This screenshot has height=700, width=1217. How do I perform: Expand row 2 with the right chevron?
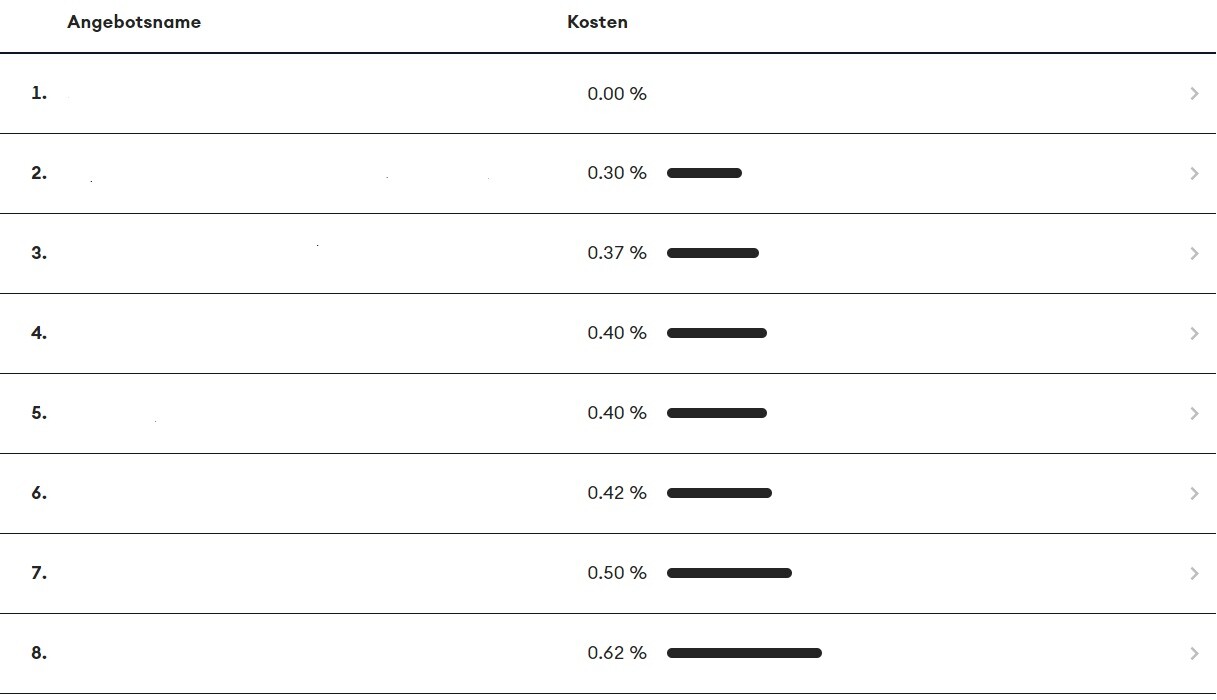1194,173
